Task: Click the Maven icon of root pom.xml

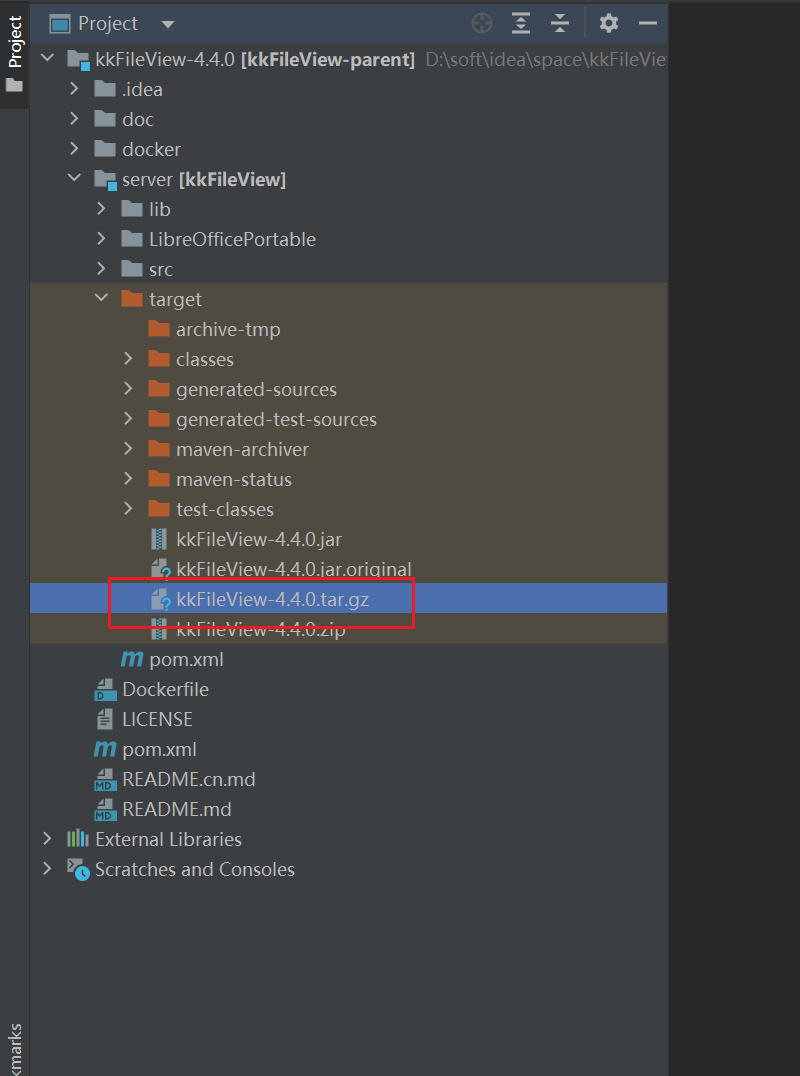Action: point(105,749)
